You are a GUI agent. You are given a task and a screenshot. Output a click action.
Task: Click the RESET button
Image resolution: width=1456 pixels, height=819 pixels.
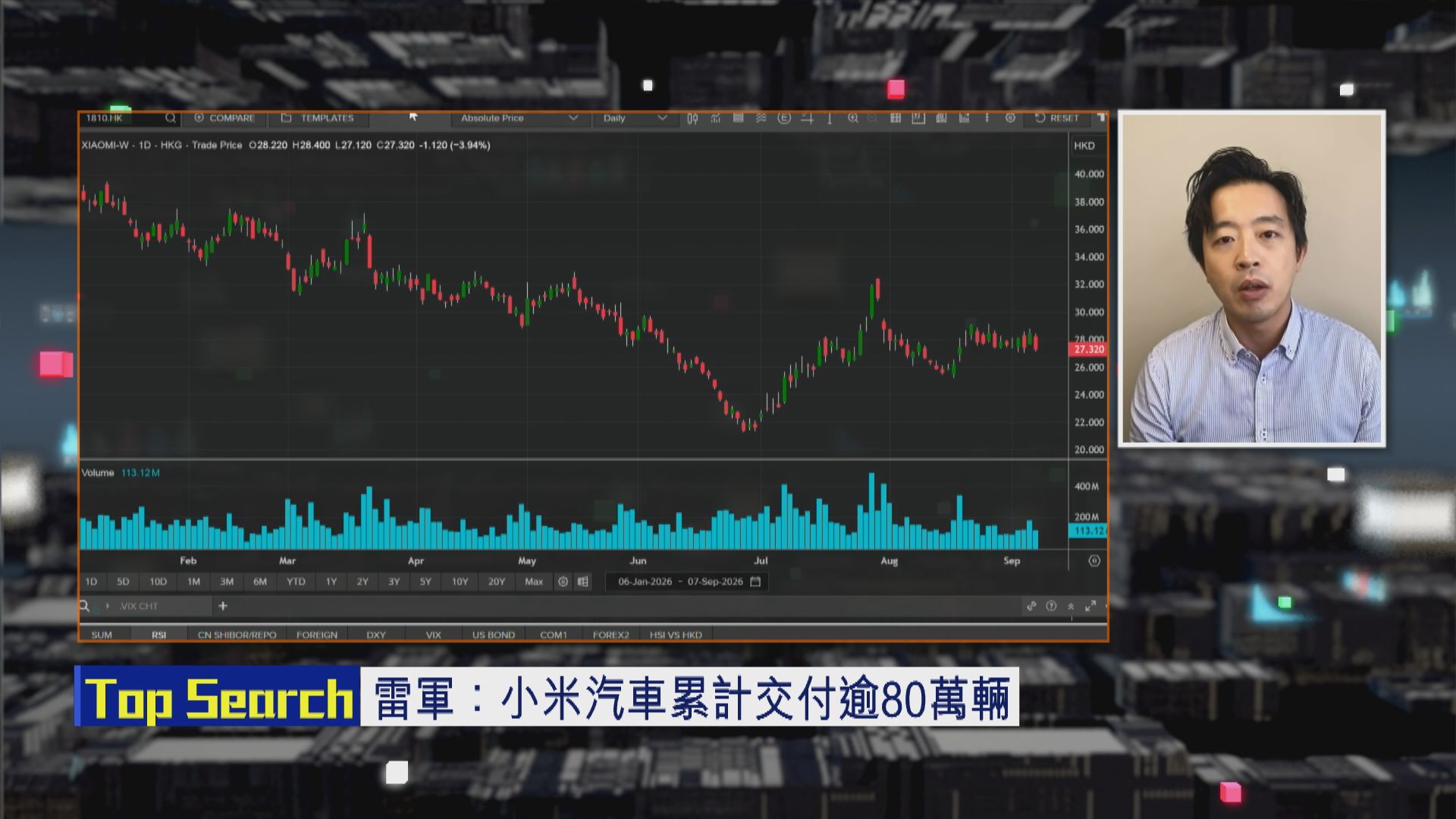point(1057,118)
